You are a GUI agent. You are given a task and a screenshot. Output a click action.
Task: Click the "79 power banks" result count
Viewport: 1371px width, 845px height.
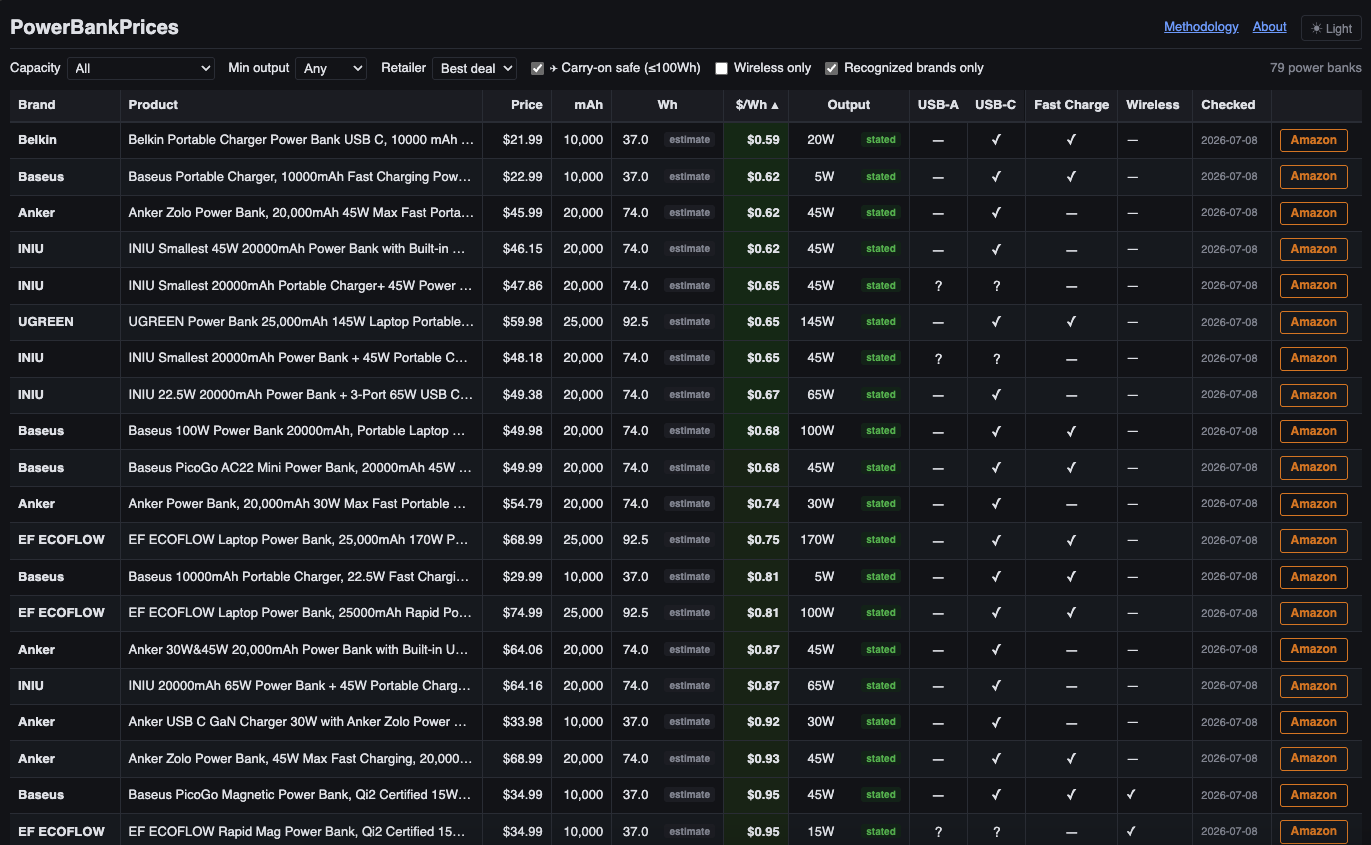(1316, 68)
